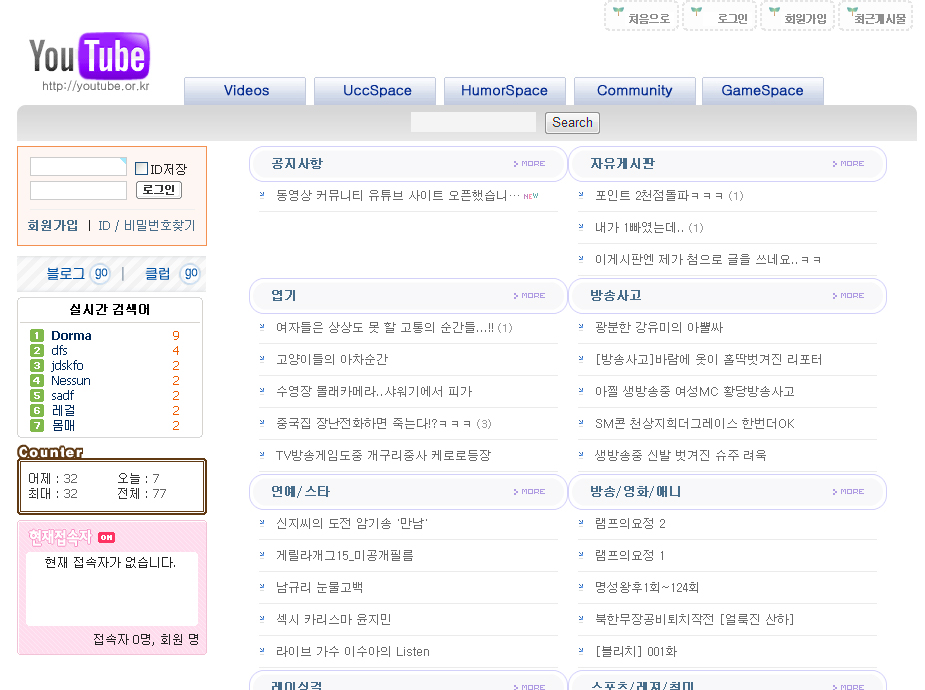The width and height of the screenshot is (925, 690).
Task: Open the 회원가입 button in top bar
Action: [x=797, y=17]
